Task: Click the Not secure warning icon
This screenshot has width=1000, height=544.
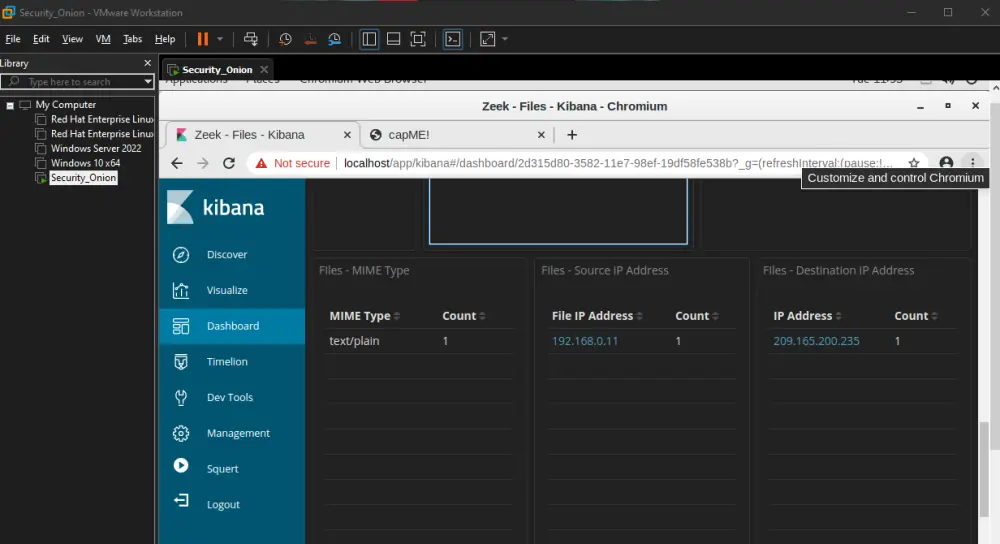Action: [261, 163]
